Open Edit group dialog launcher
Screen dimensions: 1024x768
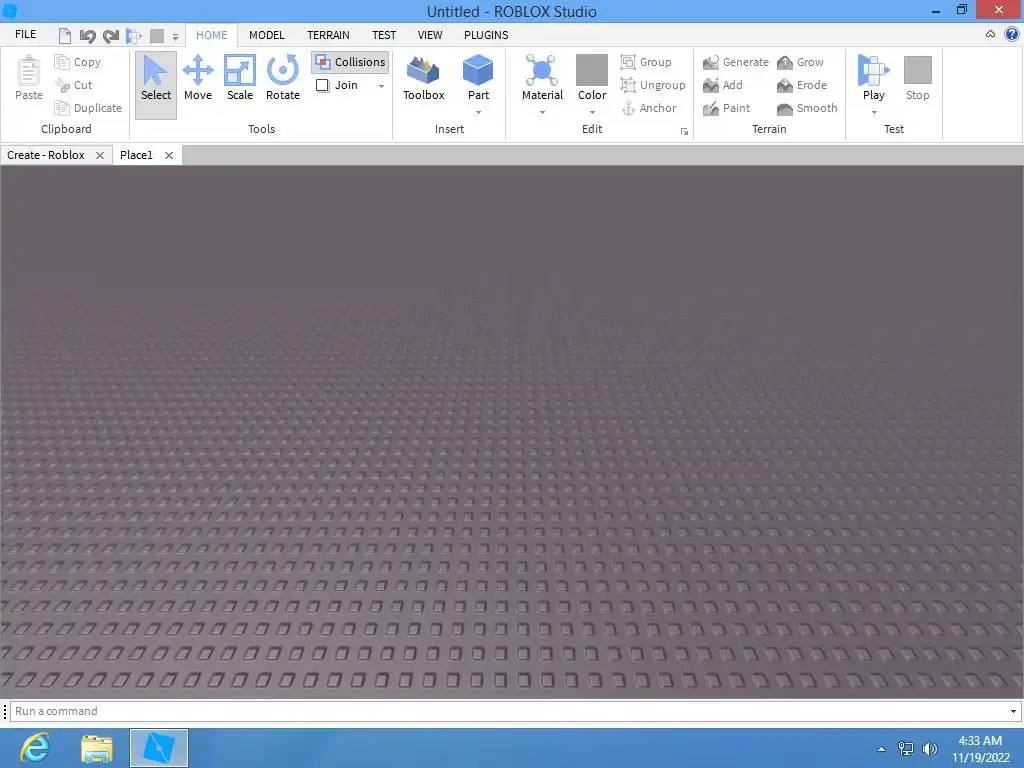tap(684, 131)
